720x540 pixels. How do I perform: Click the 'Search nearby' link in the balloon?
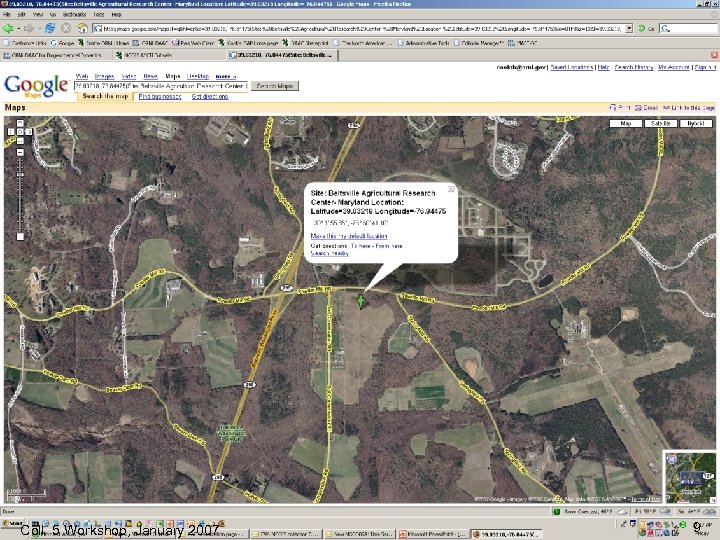(330, 253)
